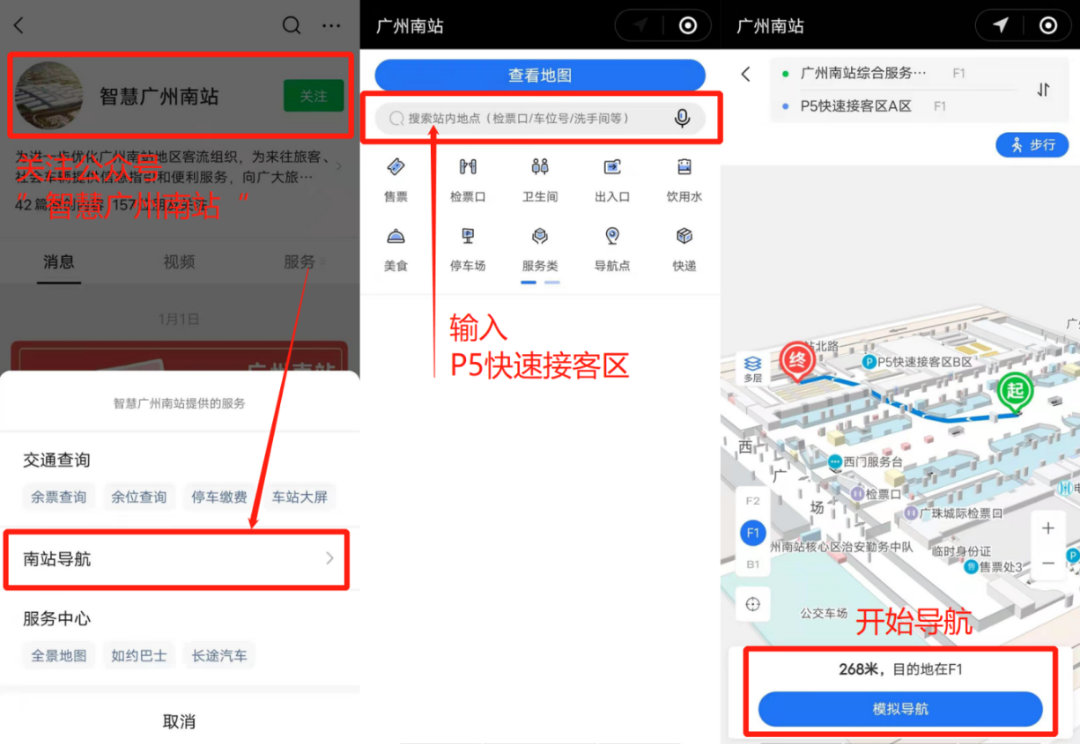Tap the 美食 food icon

tap(396, 237)
